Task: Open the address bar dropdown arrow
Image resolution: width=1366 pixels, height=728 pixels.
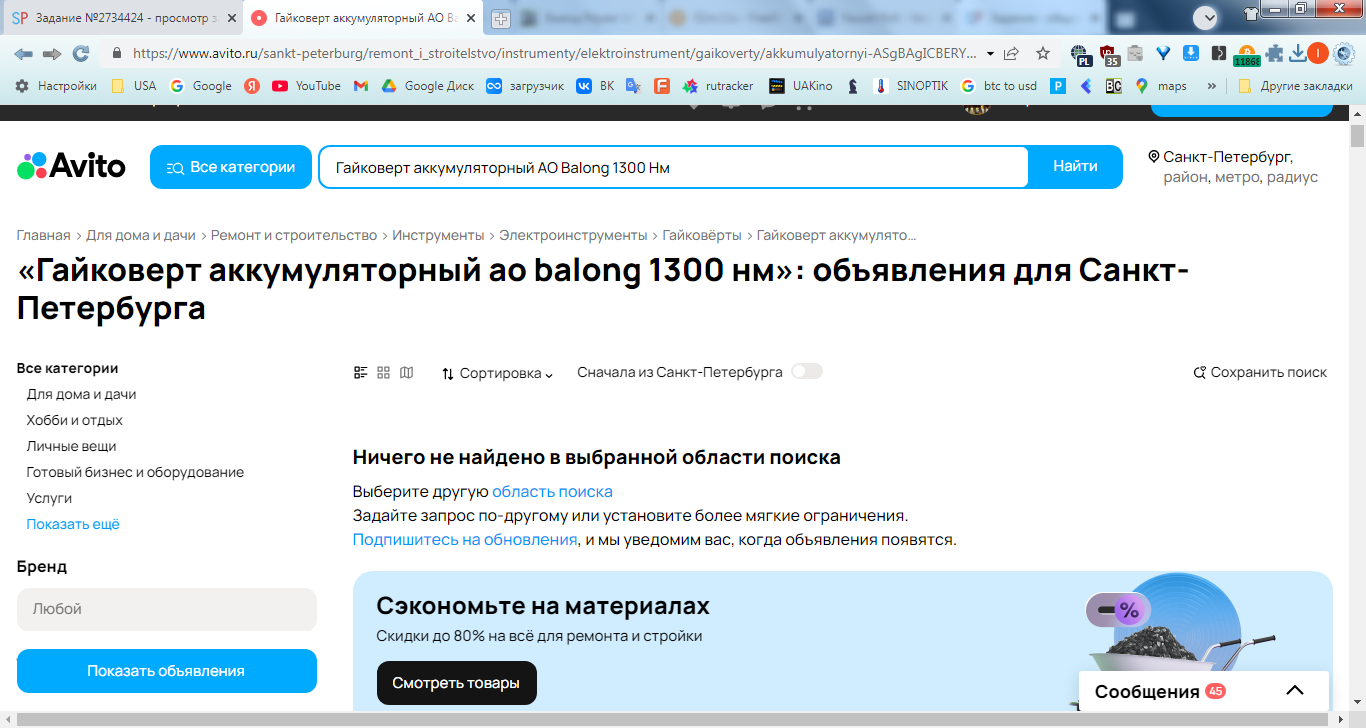Action: 990,53
